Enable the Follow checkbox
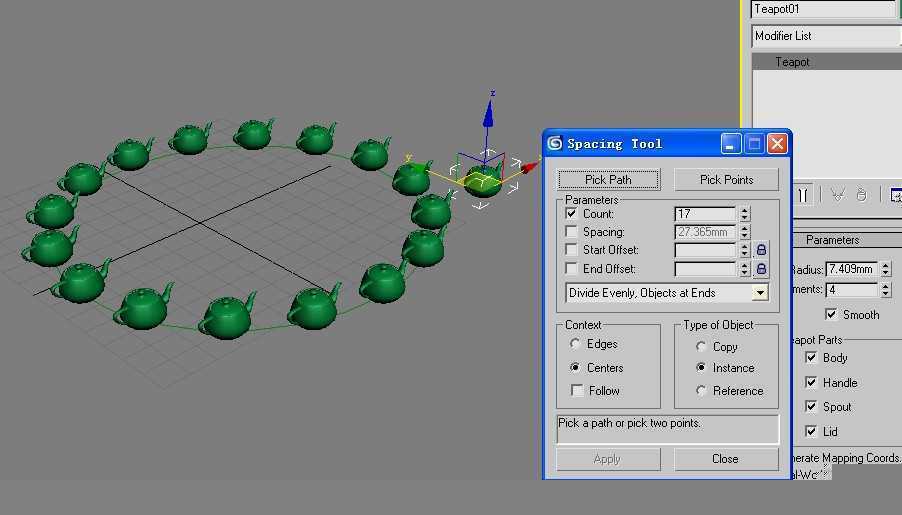The image size is (902, 515). point(577,391)
